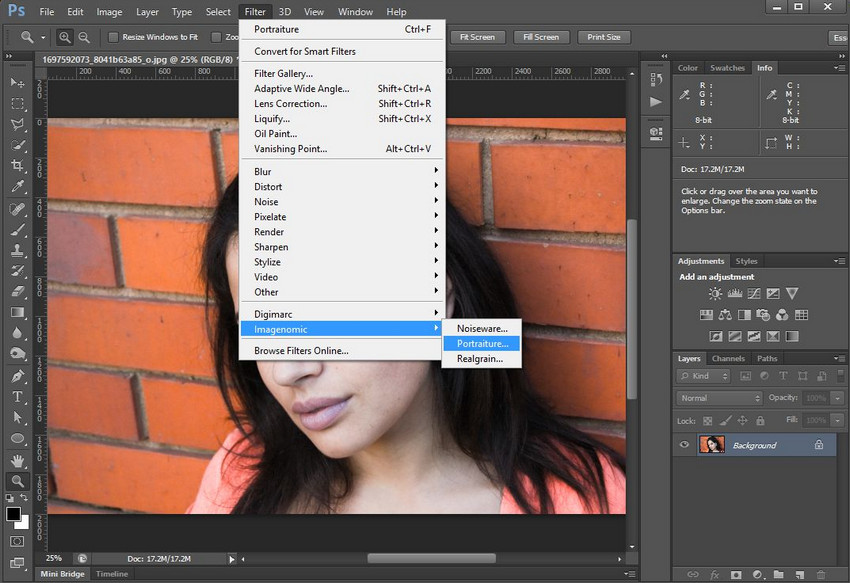Image resolution: width=850 pixels, height=583 pixels.
Task: Choose Liquify from Filter menu
Action: tap(342, 119)
